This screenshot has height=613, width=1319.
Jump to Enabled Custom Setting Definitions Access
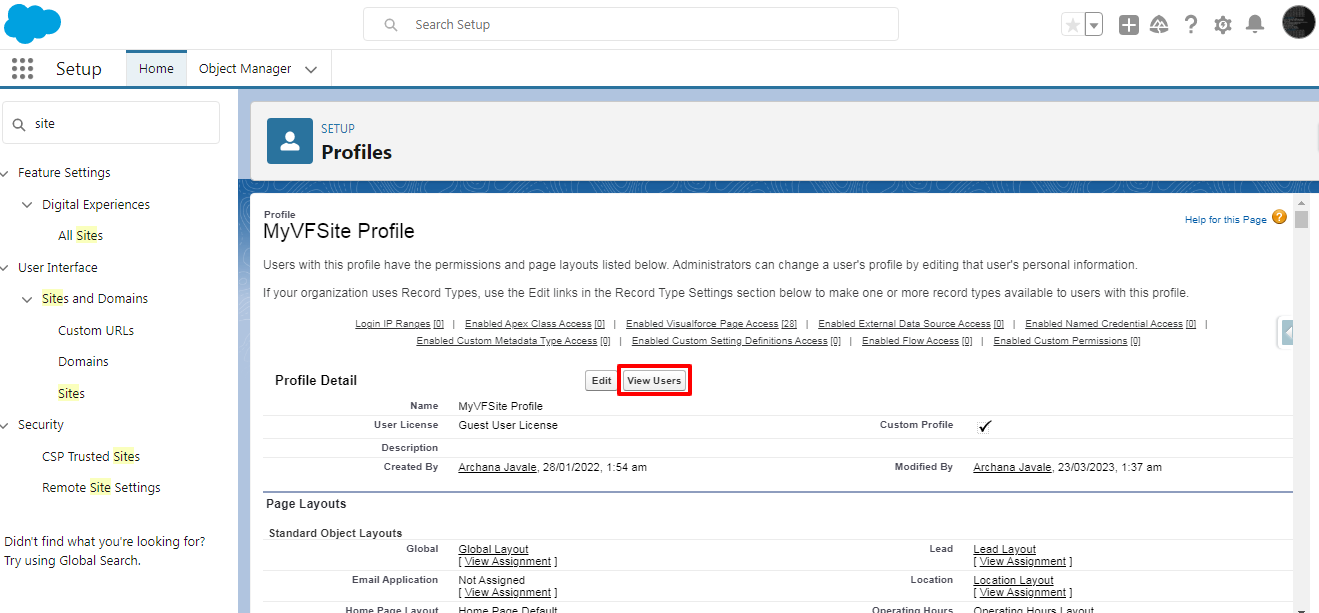pos(736,341)
